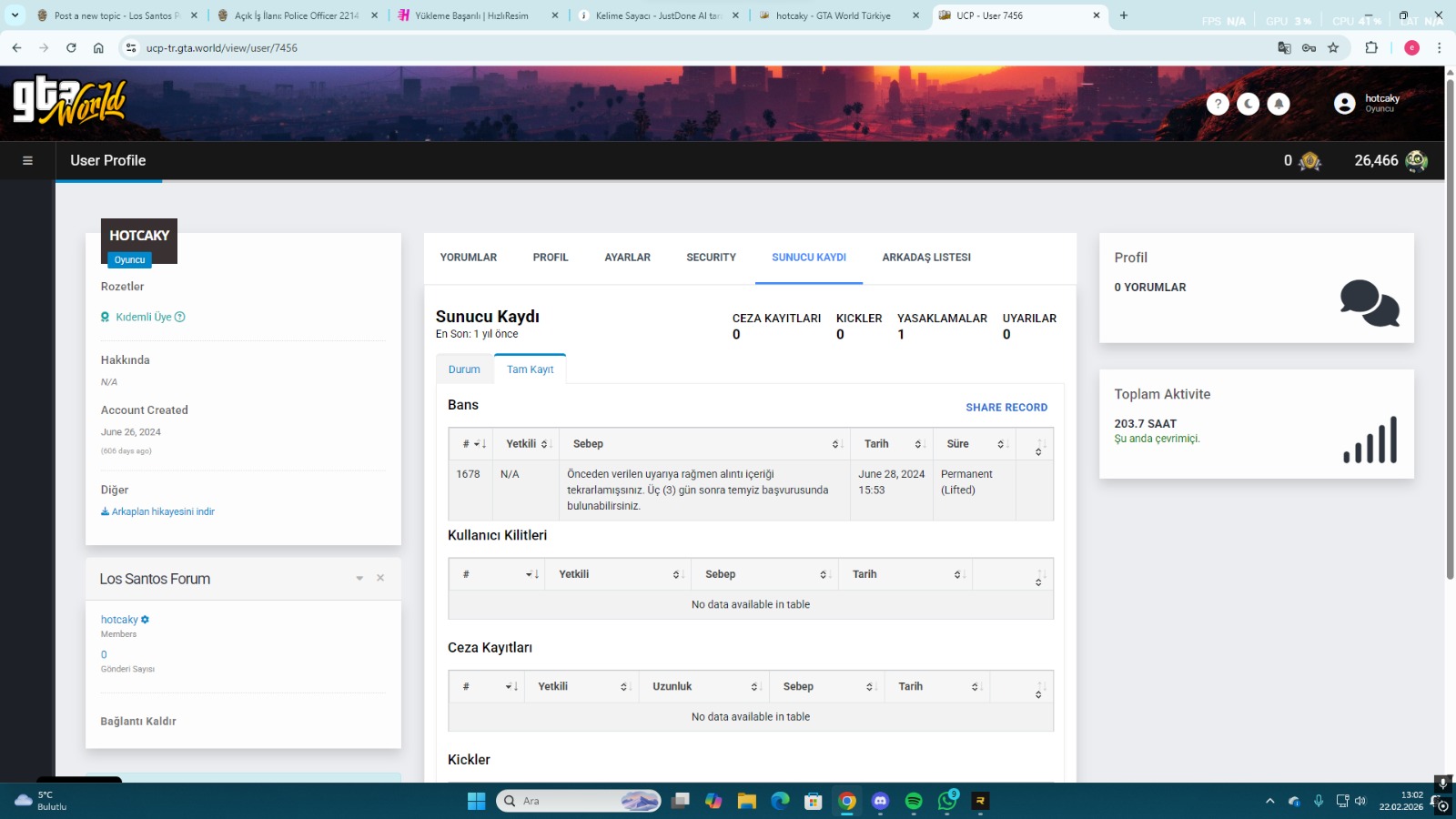Click the help question mark icon
Viewport: 1456px width, 819px height.
click(x=1218, y=104)
